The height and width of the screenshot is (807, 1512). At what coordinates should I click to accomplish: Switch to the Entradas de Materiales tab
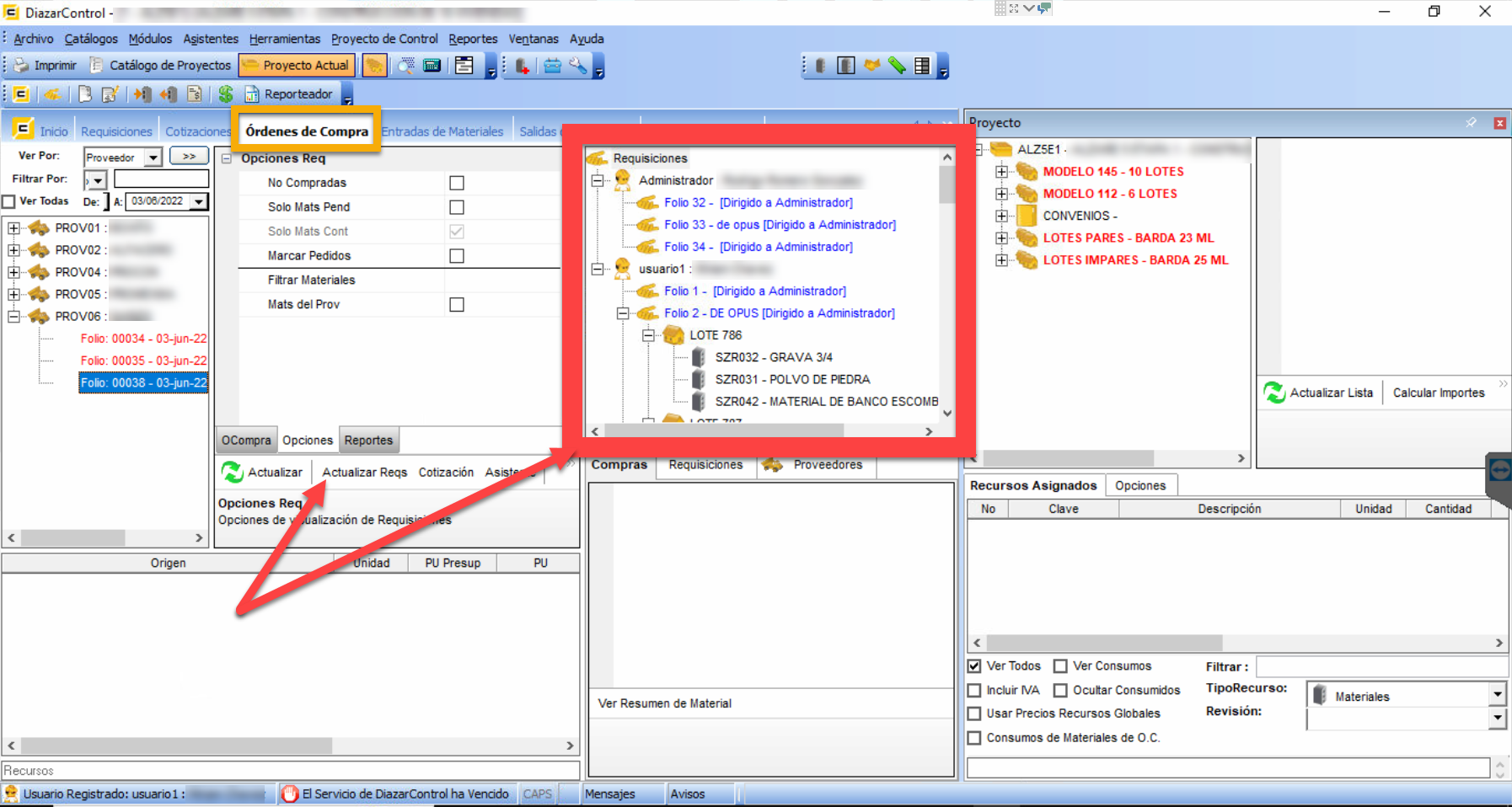pyautogui.click(x=442, y=131)
